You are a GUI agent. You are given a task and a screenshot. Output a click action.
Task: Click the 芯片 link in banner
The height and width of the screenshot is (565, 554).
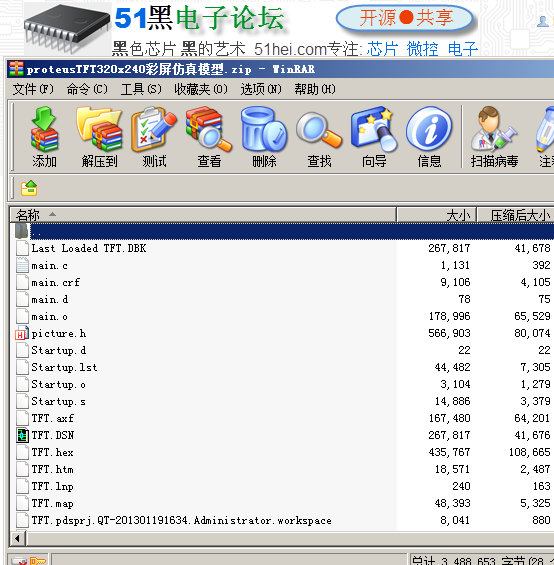coord(382,49)
